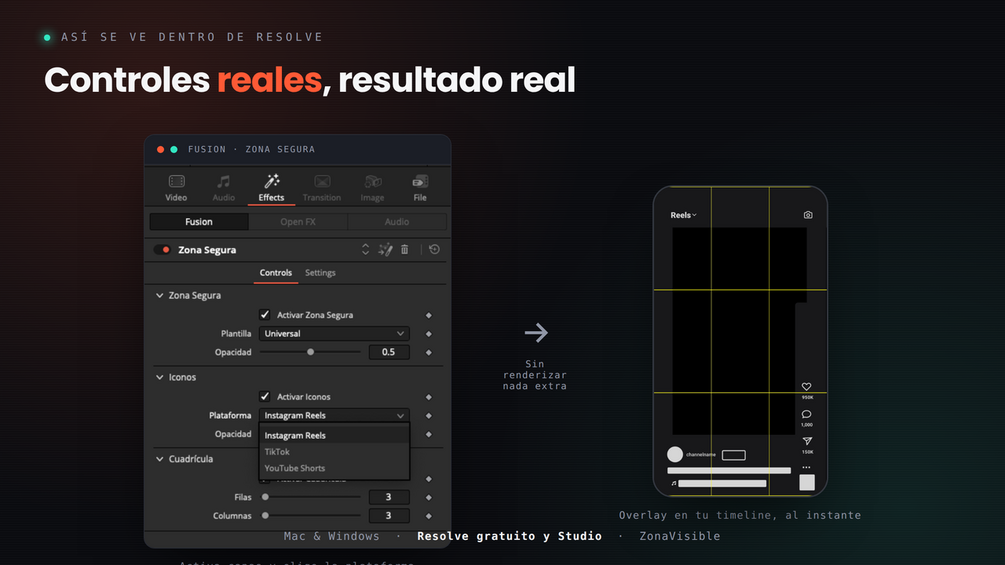Switch to the Fusion effects tab
Viewport: 1005px width, 565px height.
click(199, 222)
